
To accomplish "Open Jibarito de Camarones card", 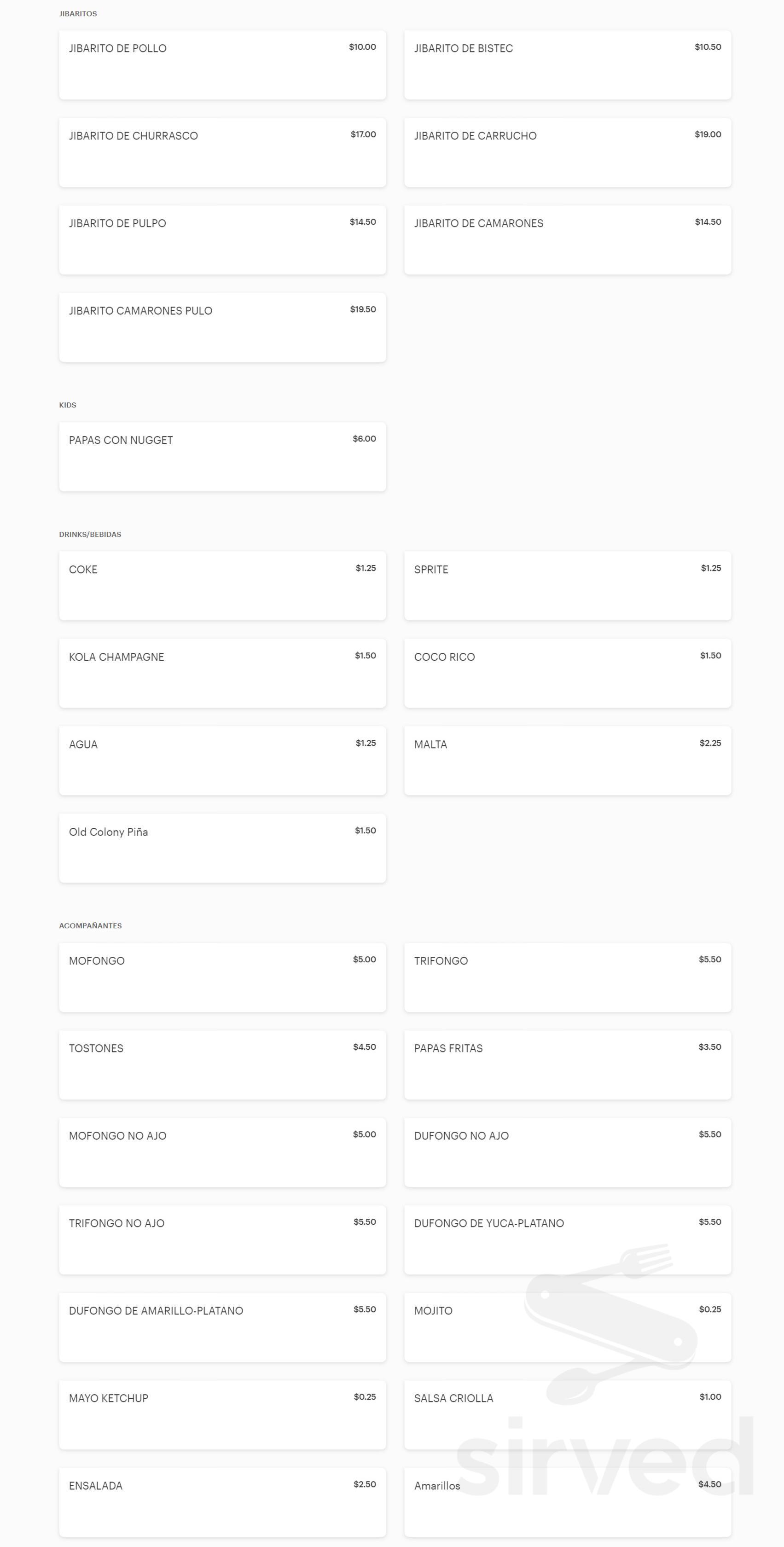I will click(x=567, y=240).
